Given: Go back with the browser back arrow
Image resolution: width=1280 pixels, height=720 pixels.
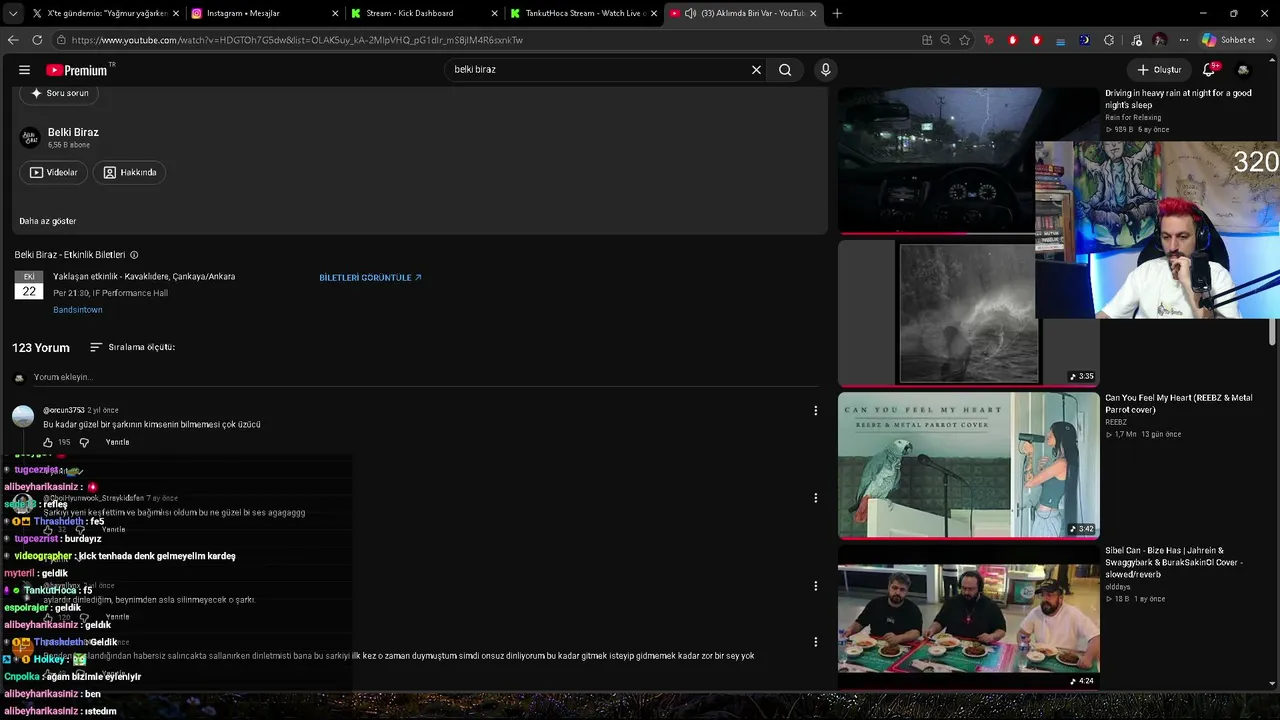Looking at the screenshot, I should [x=13, y=40].
